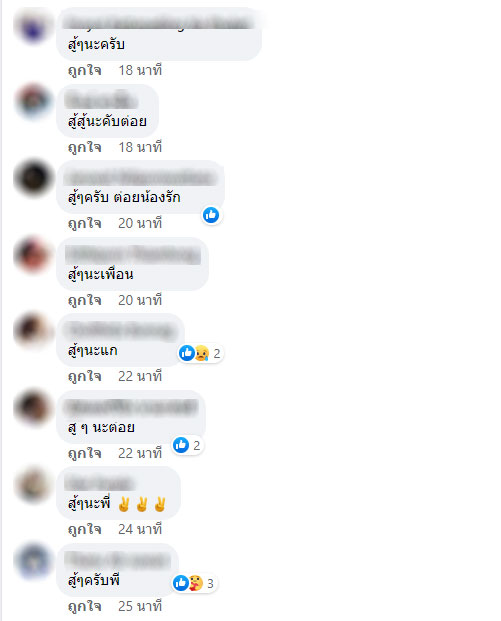Open the thumbs-up reaction count on "สู ๆ นะต่อย"
Screen dimensions: 501x621
pyautogui.click(x=187, y=446)
